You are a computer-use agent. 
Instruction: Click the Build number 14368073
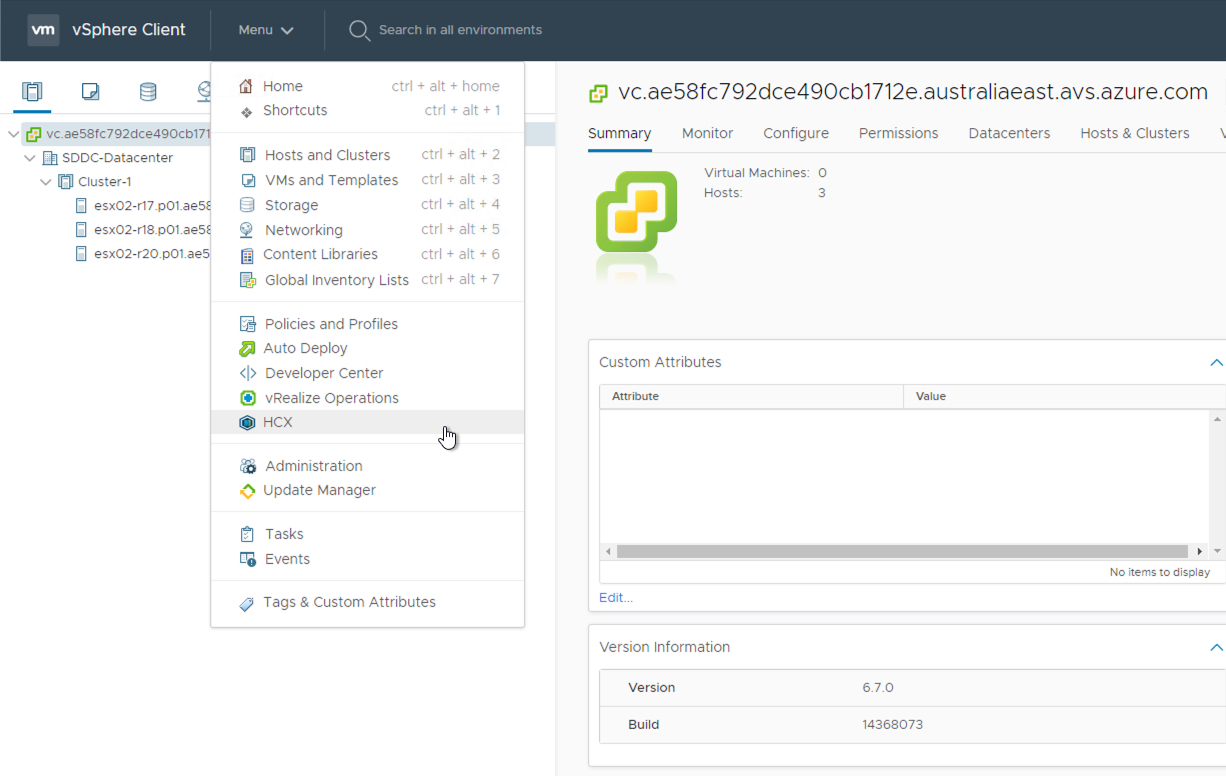click(x=892, y=724)
